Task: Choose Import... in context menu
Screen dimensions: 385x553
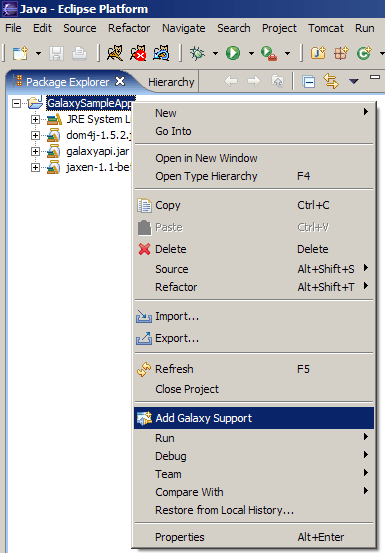Action: [254, 316]
